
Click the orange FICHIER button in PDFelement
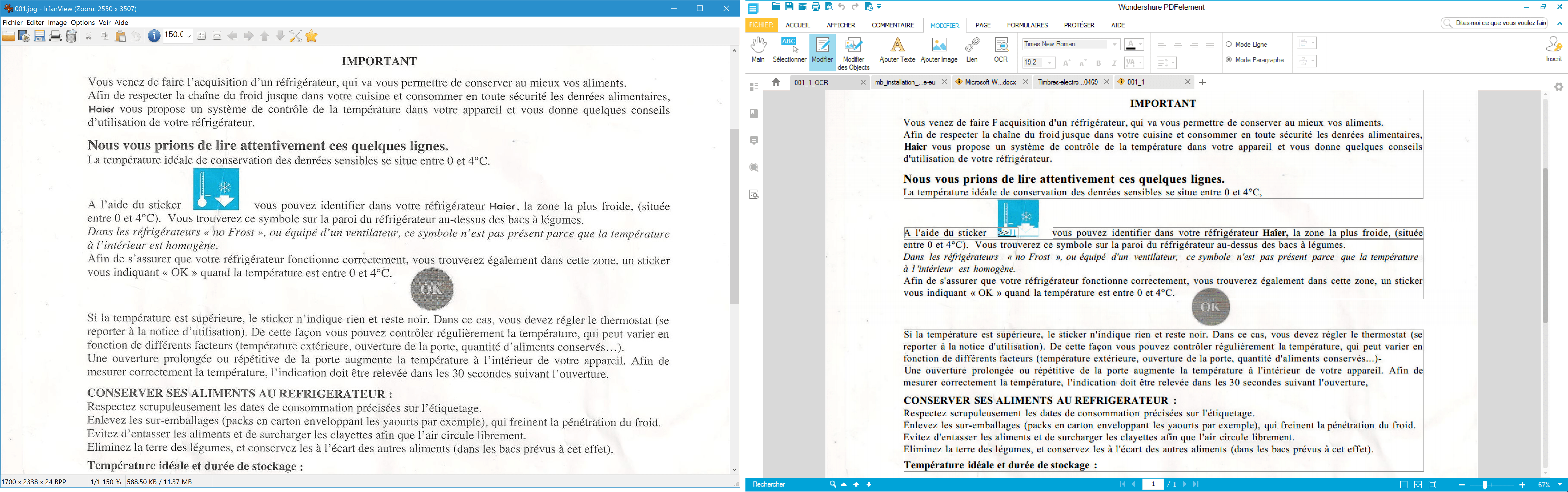tap(761, 25)
